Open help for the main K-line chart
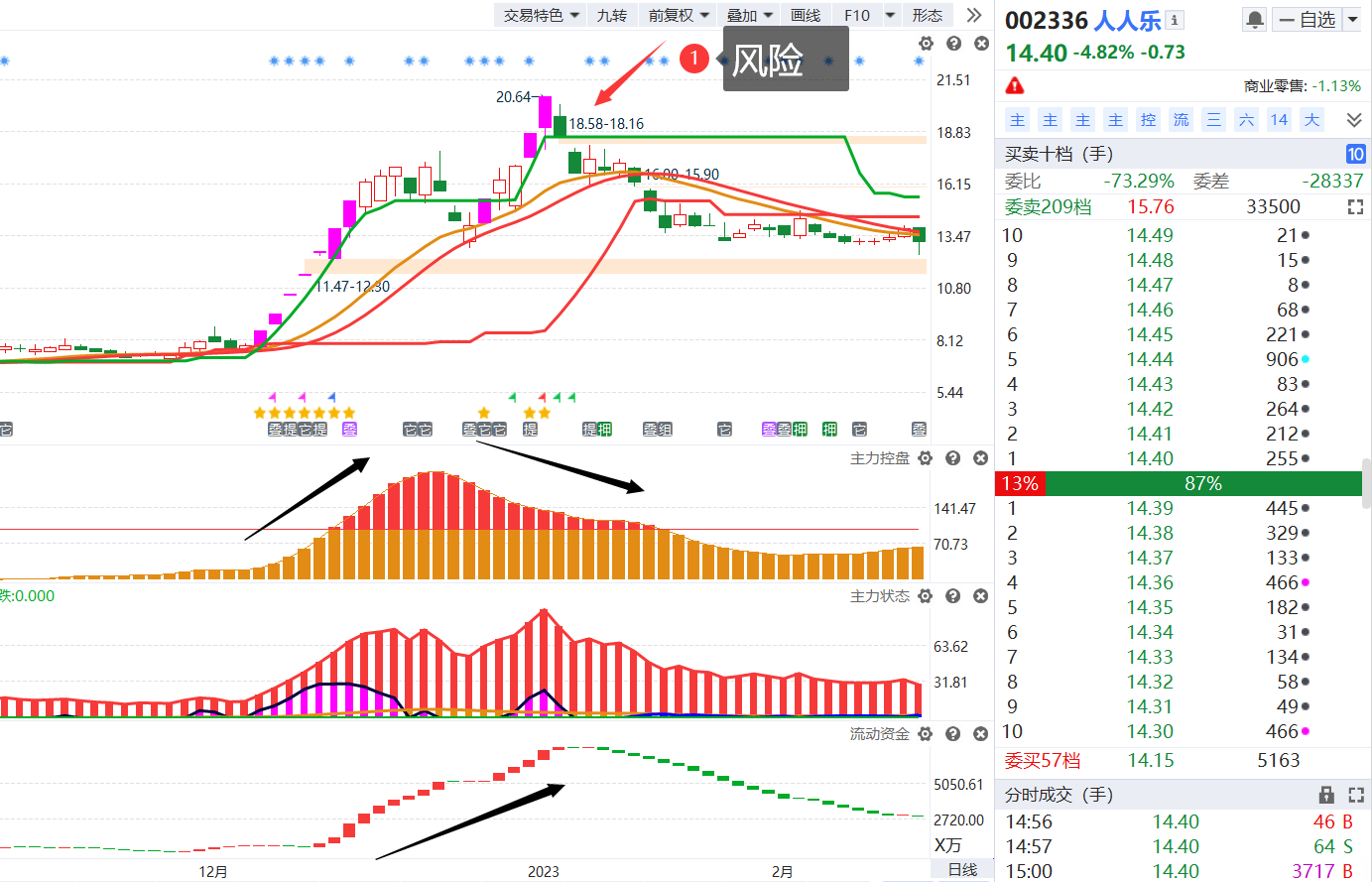The height and width of the screenshot is (882, 1372). [x=953, y=44]
